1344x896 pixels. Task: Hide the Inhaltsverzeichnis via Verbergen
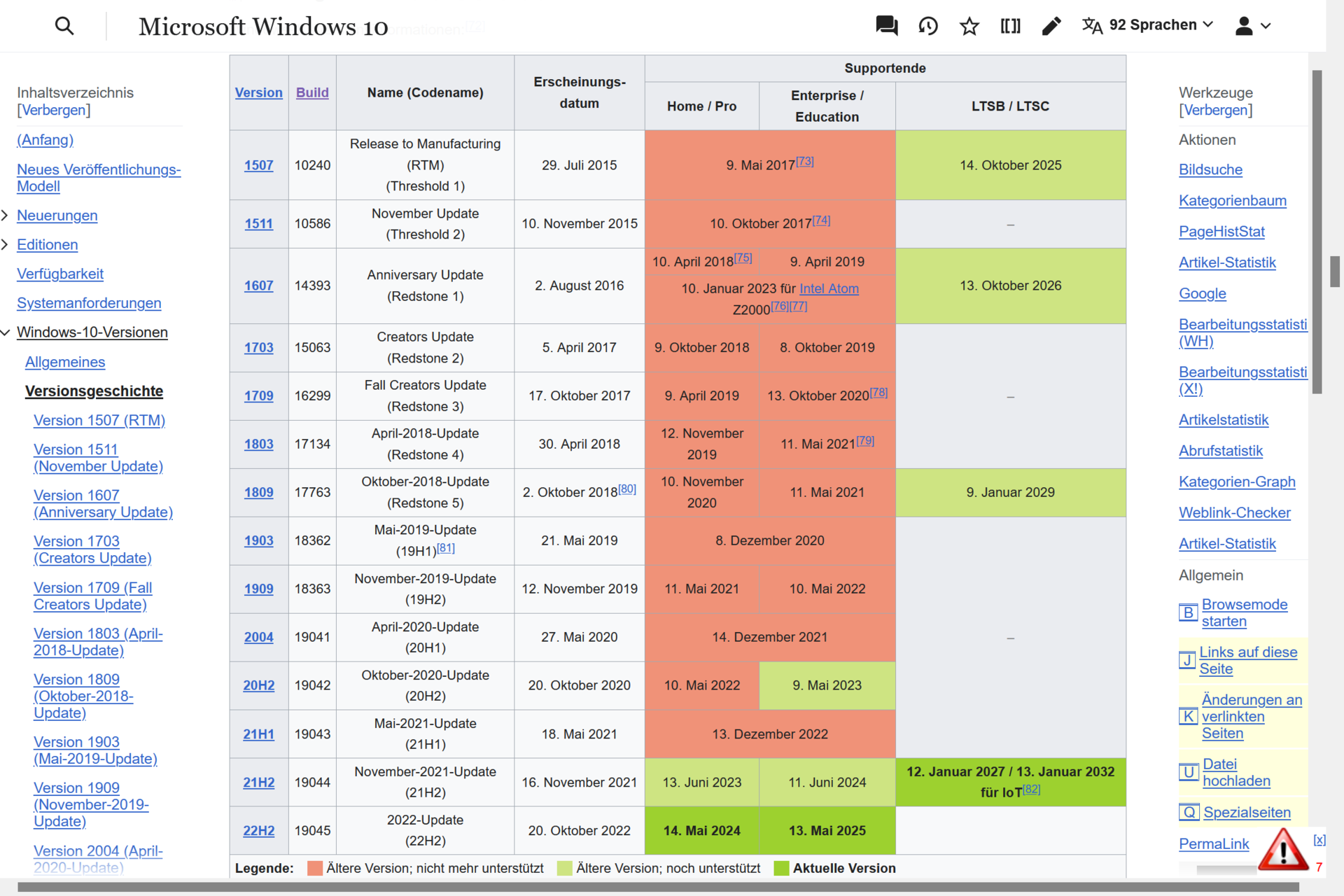54,110
